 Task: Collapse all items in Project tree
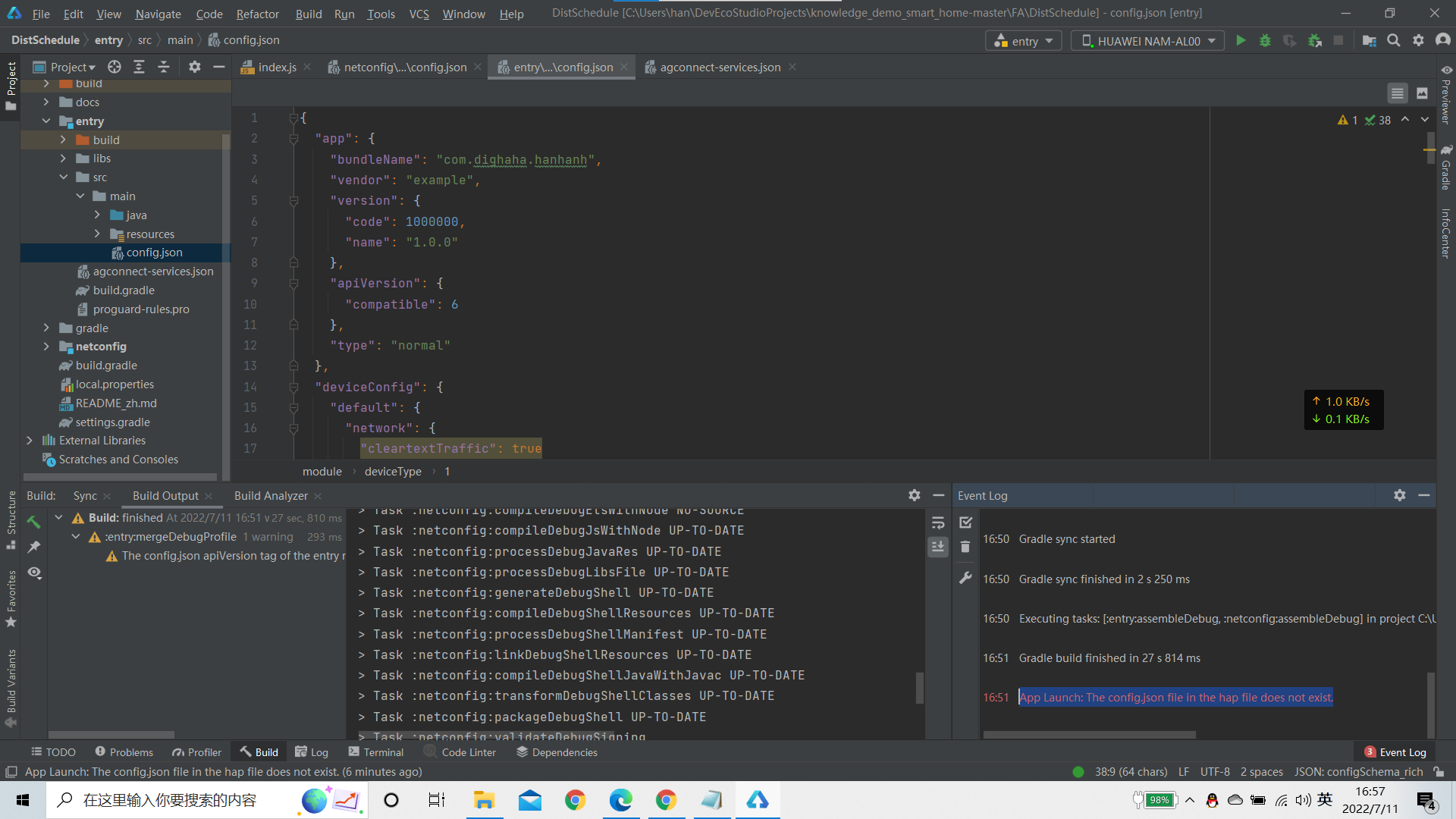tap(164, 67)
